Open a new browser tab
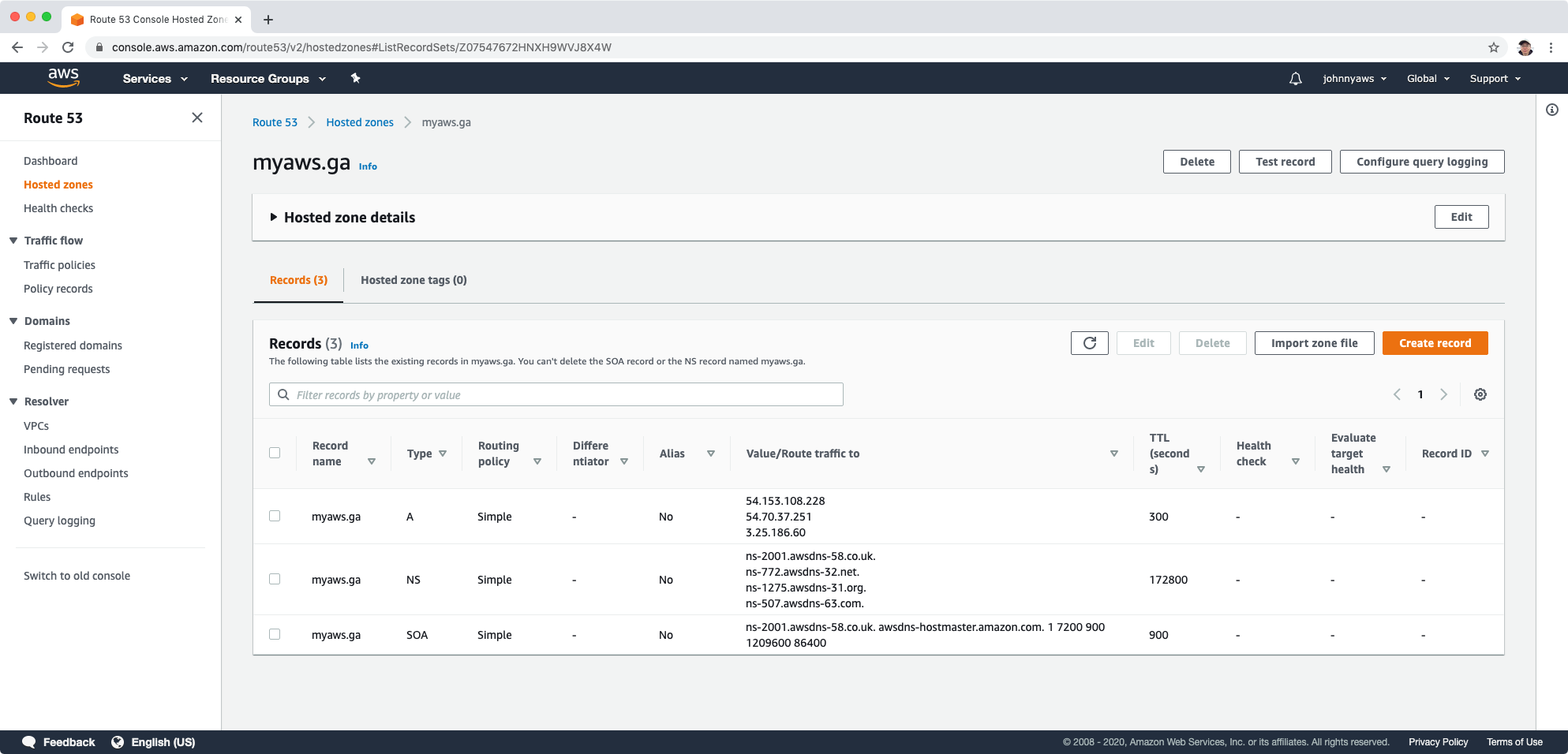 click(x=268, y=19)
